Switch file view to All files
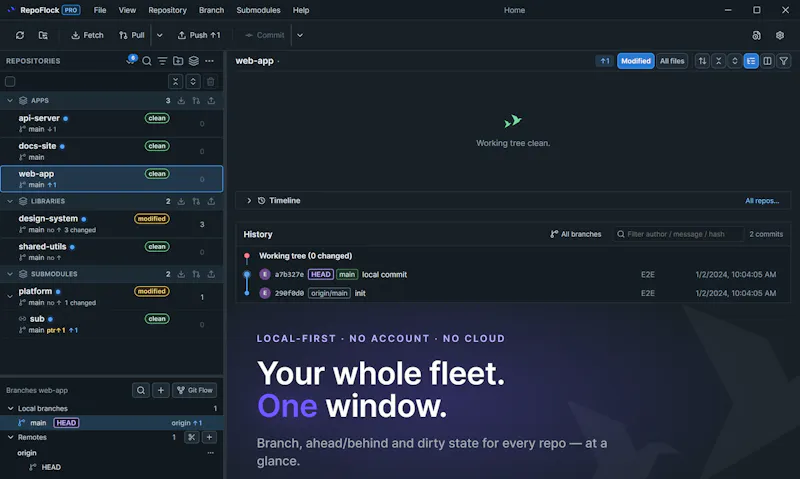The height and width of the screenshot is (479, 800). click(x=672, y=61)
